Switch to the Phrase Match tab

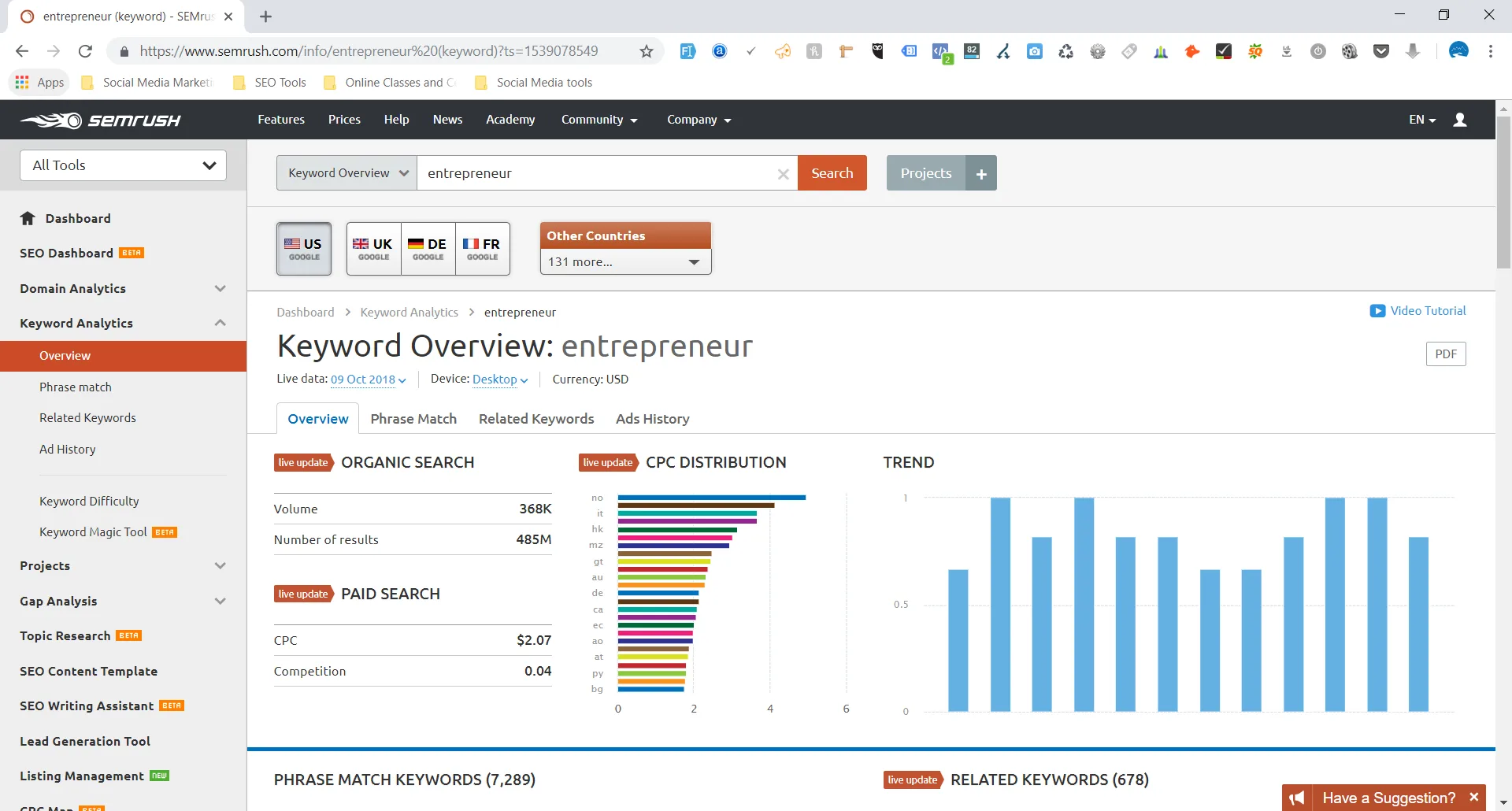point(413,418)
